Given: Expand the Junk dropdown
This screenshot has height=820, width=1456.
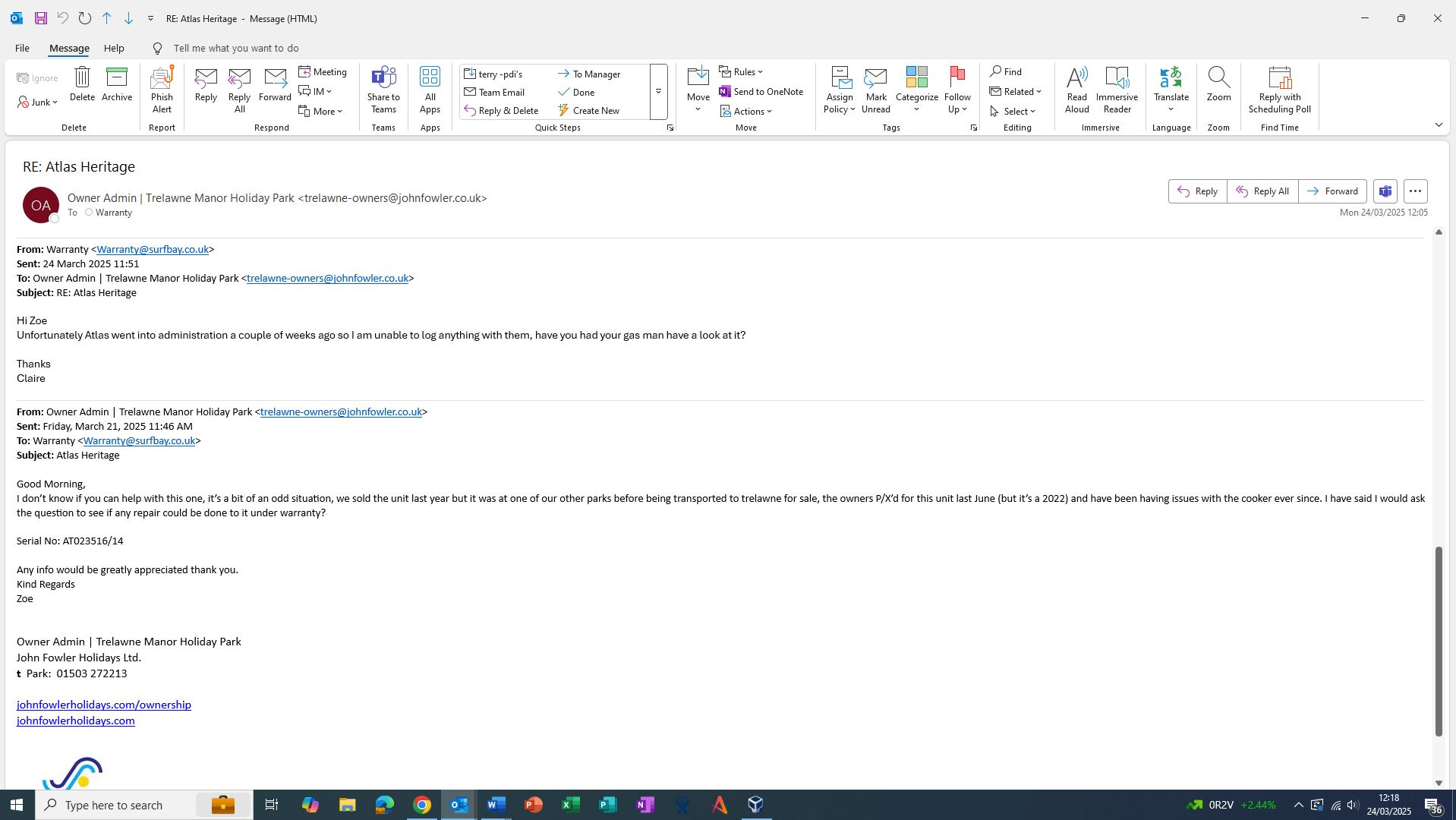Looking at the screenshot, I should (x=38, y=102).
